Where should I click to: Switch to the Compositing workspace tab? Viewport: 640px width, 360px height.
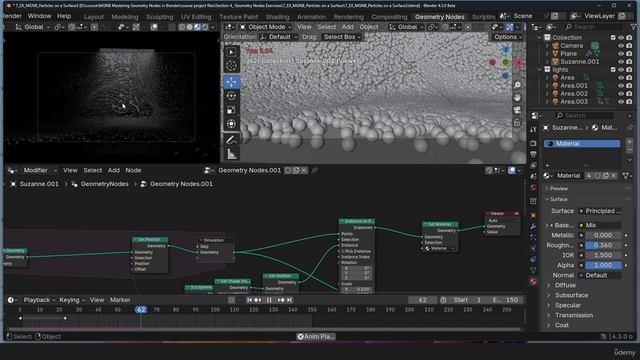(389, 17)
